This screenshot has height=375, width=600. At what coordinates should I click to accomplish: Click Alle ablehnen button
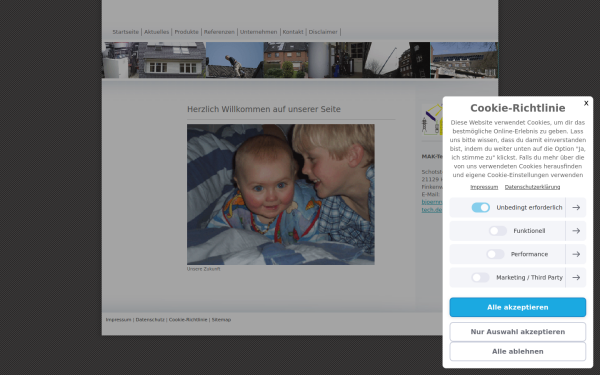pos(517,351)
